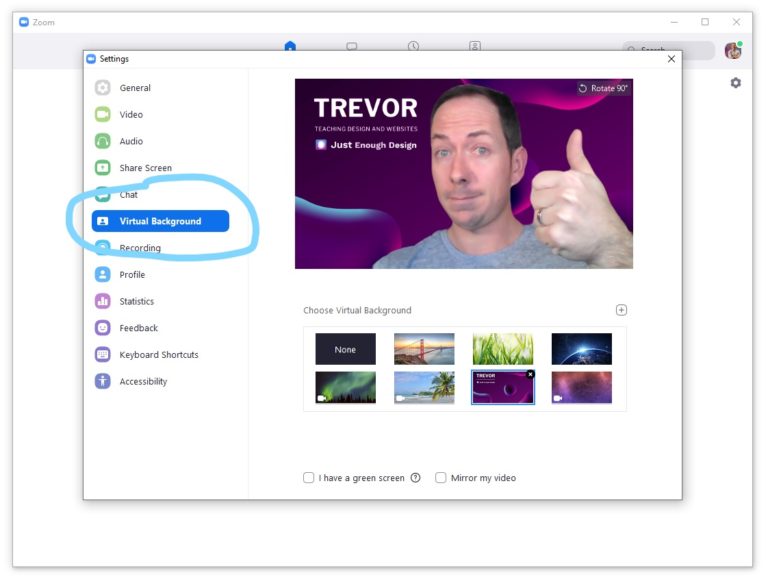
Task: Open Keyboard Shortcuts keyboard icon
Action: [102, 355]
